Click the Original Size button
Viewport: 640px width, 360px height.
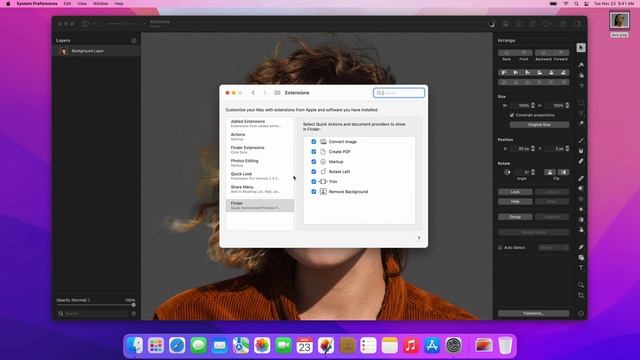(539, 124)
